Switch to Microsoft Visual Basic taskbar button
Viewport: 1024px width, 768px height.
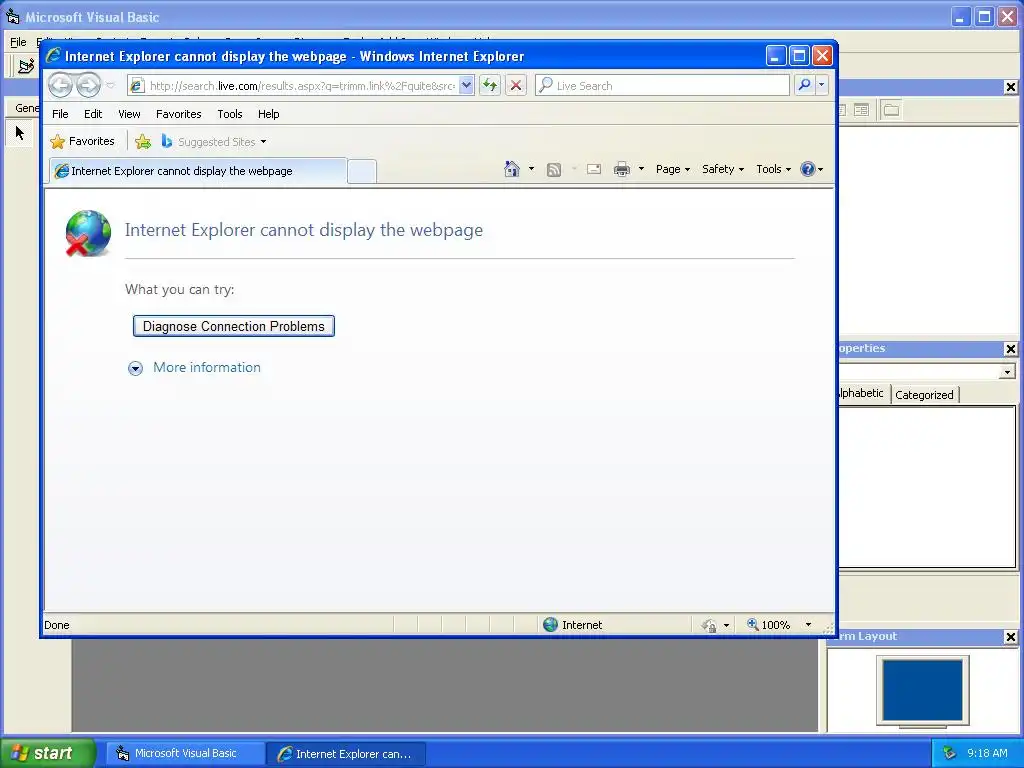pyautogui.click(x=185, y=754)
